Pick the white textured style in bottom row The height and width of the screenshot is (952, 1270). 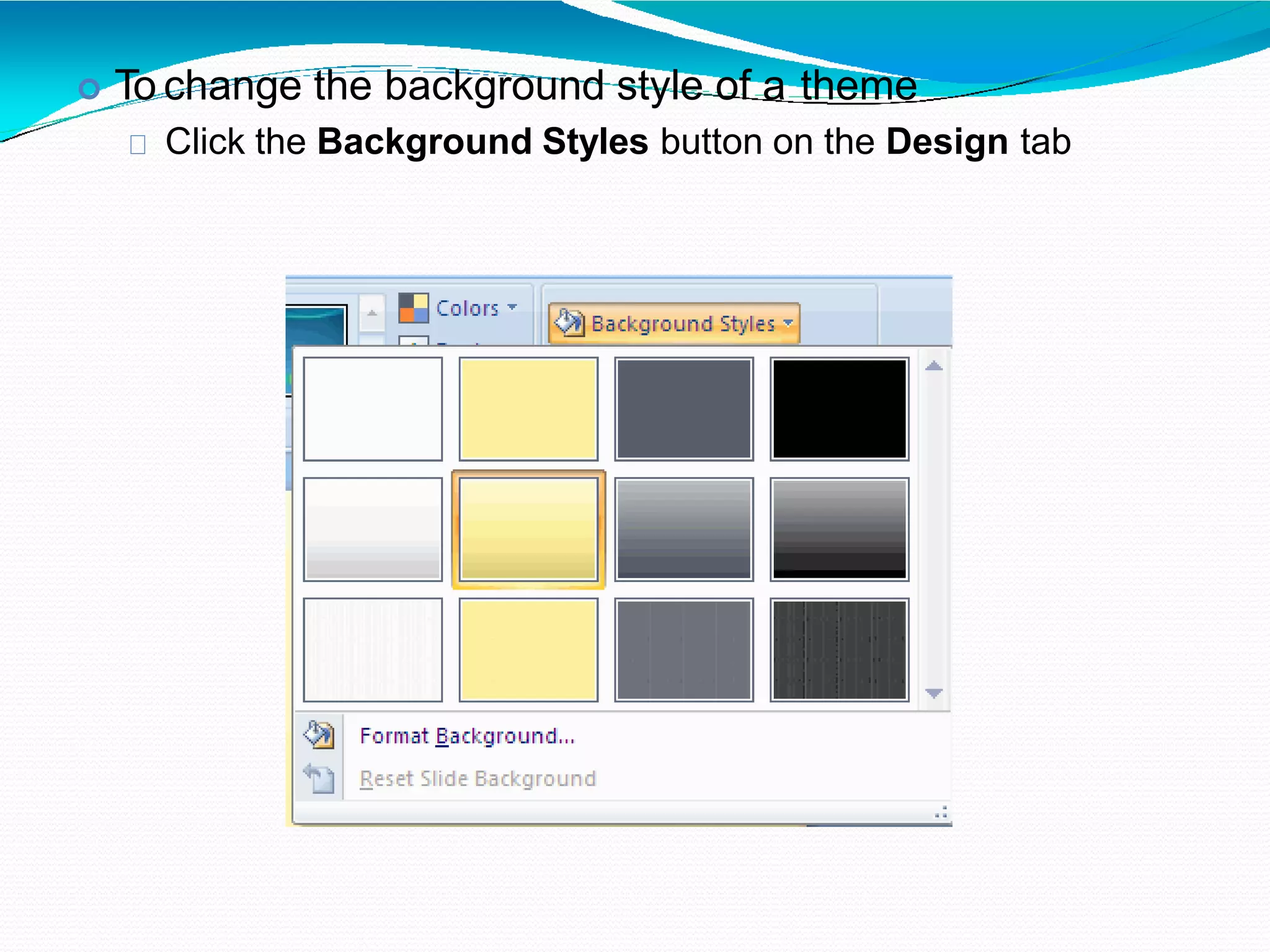pos(373,650)
